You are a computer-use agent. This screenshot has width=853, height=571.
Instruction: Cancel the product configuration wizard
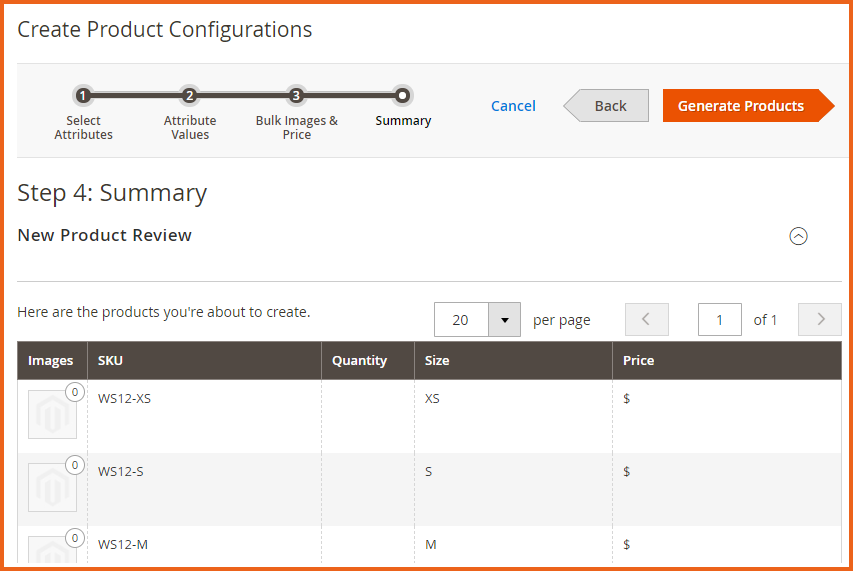(513, 105)
